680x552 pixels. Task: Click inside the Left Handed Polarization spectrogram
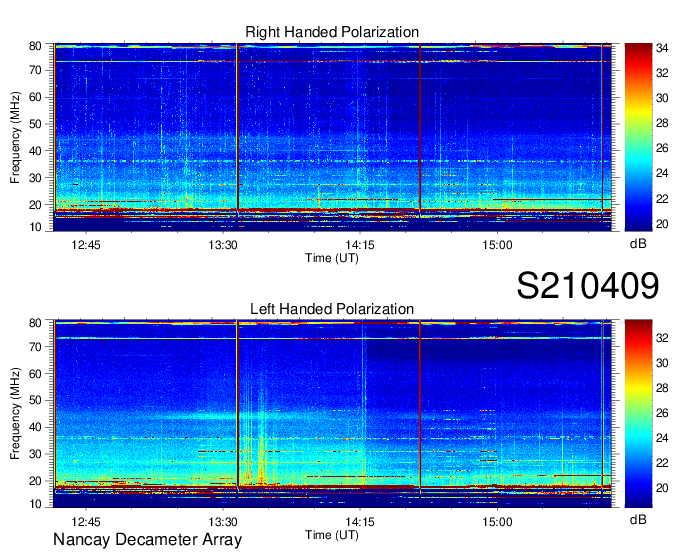332,414
